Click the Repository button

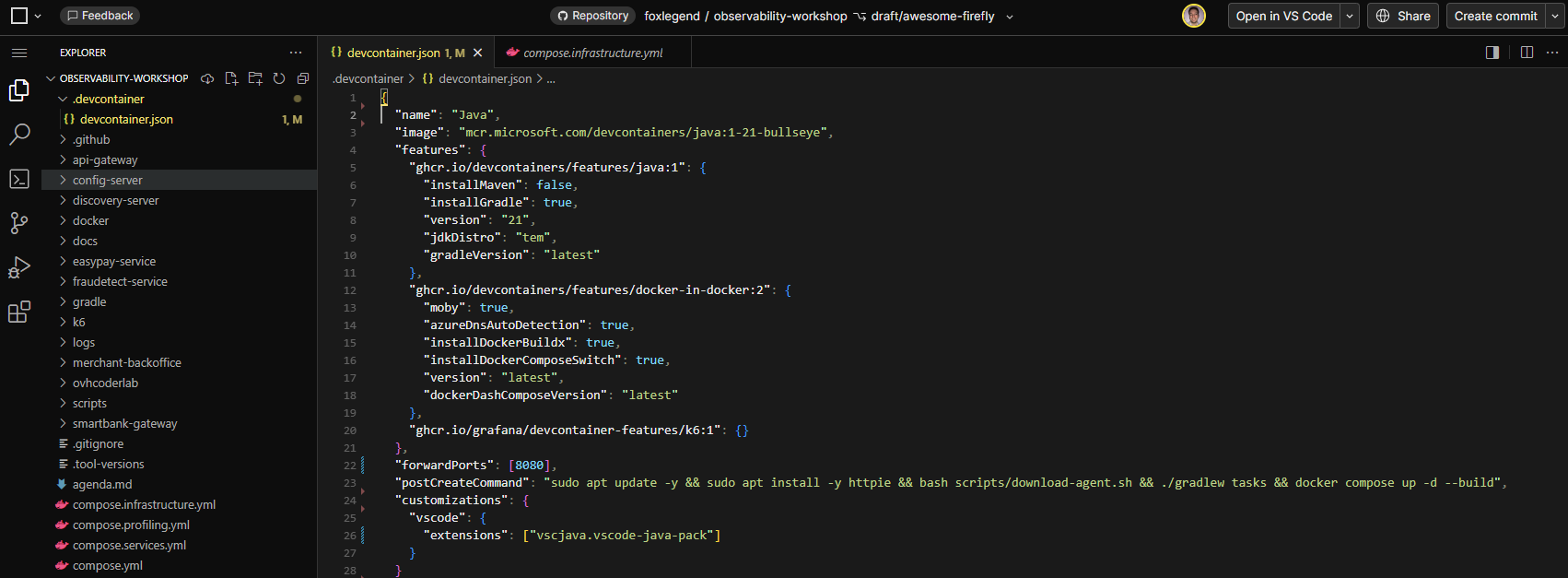coord(593,16)
